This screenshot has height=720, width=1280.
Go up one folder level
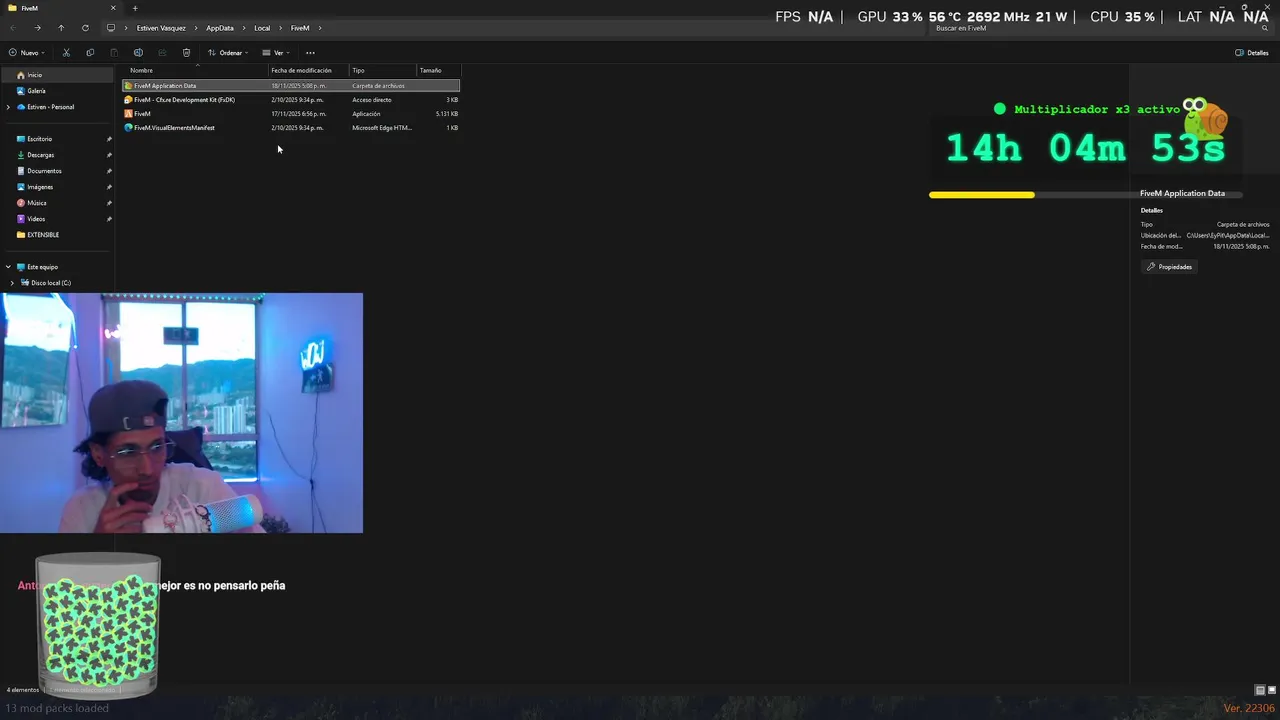pos(61,28)
